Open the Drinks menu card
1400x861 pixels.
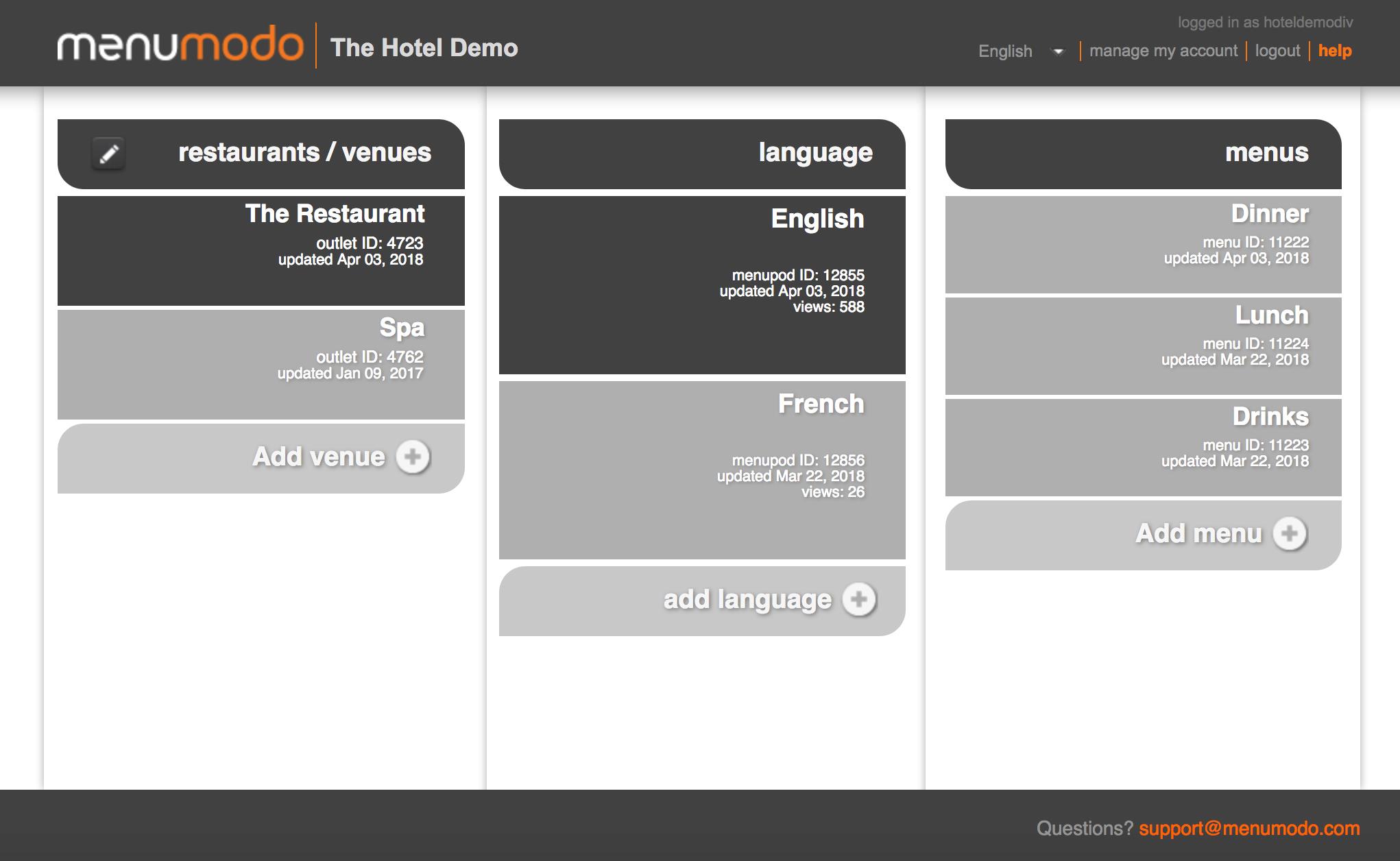click(x=1143, y=448)
